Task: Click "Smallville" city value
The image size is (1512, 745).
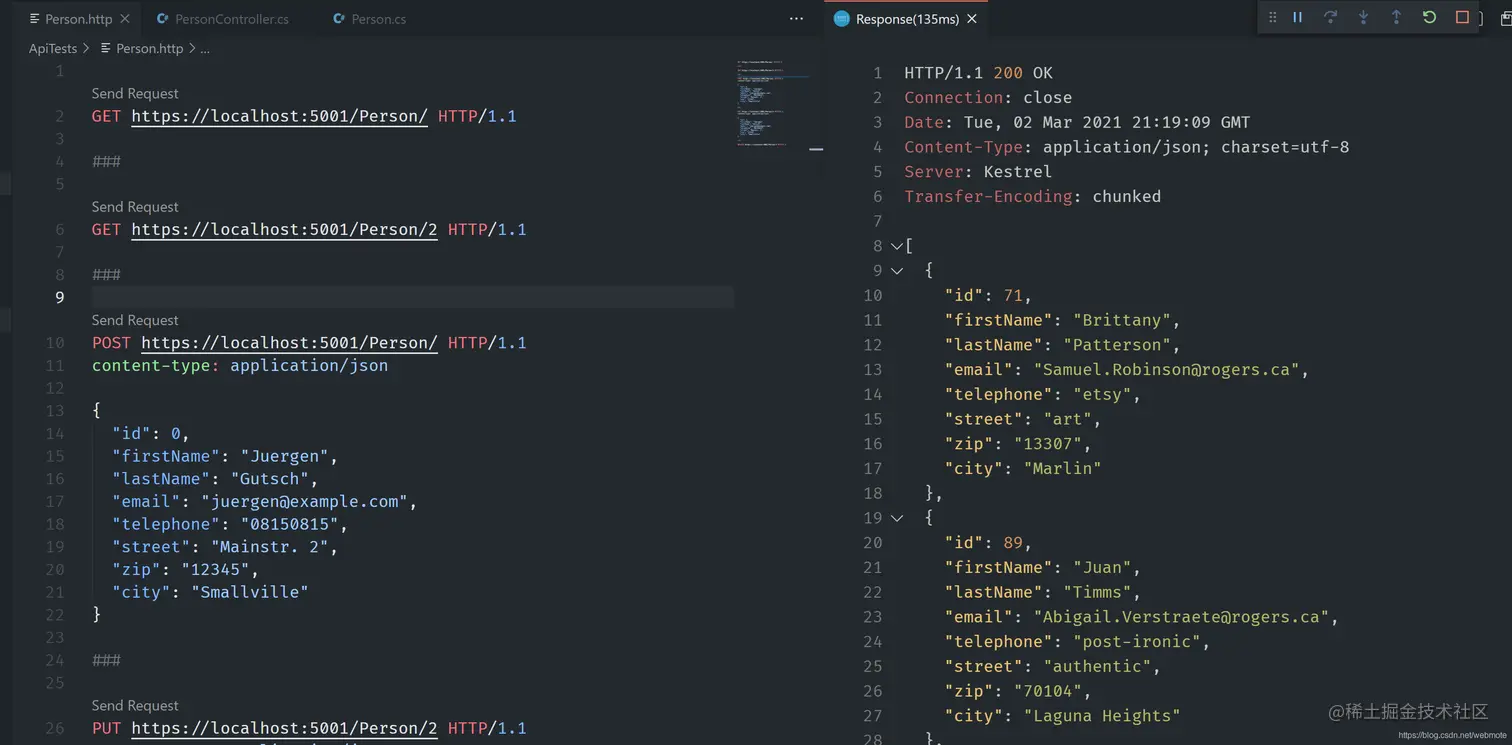Action: (250, 592)
